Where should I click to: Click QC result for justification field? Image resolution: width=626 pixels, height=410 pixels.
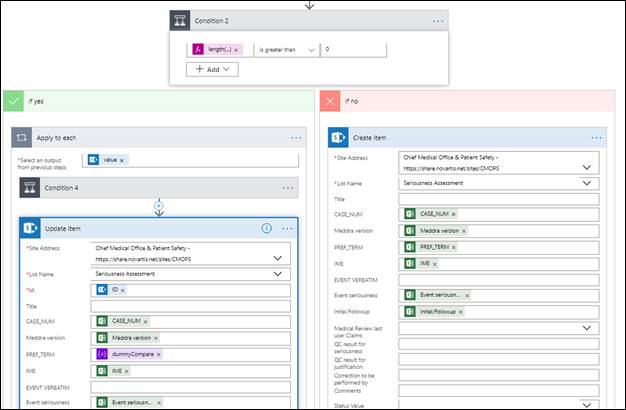tap(499, 359)
